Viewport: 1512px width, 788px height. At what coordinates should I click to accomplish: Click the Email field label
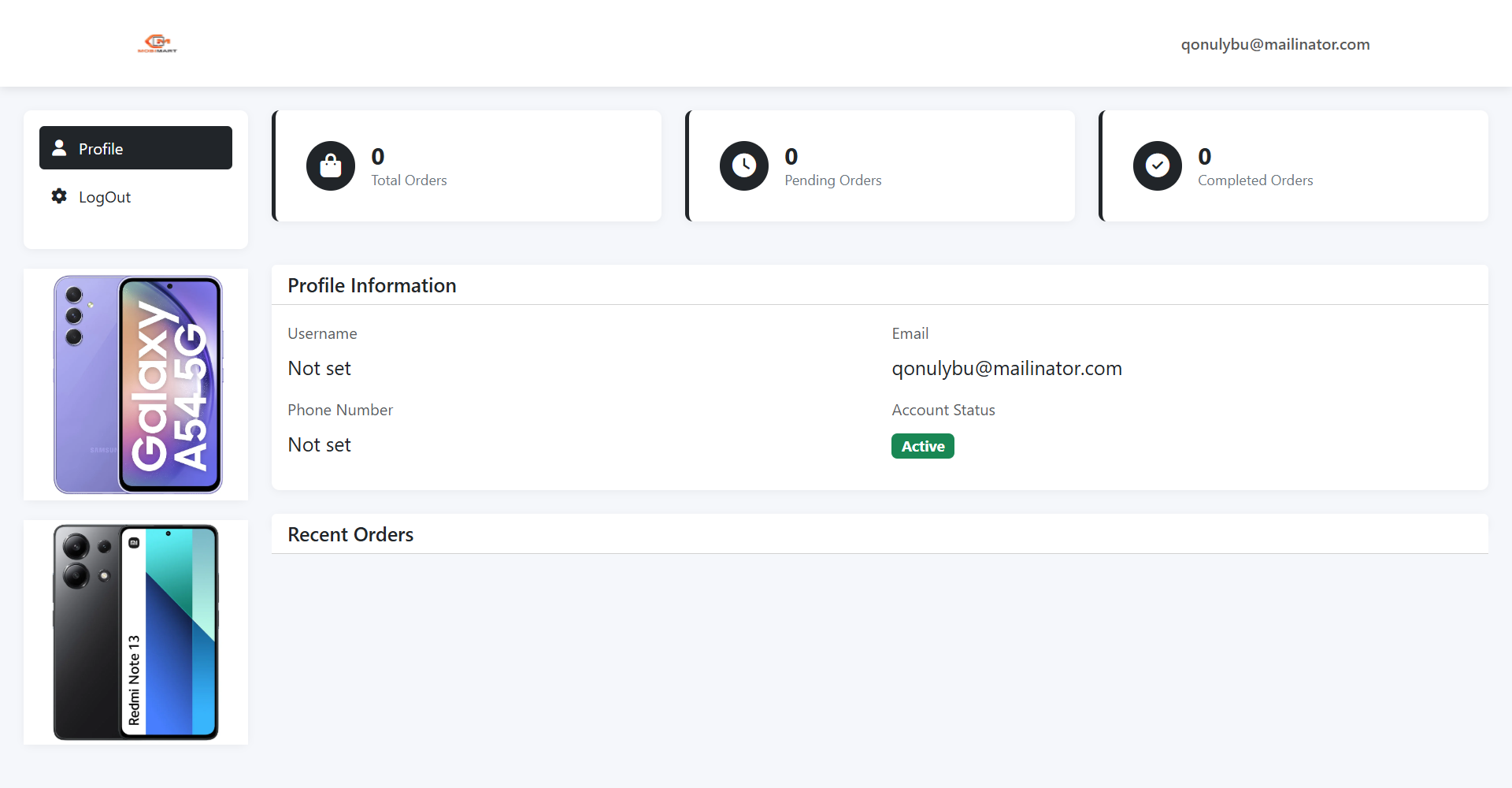point(910,333)
